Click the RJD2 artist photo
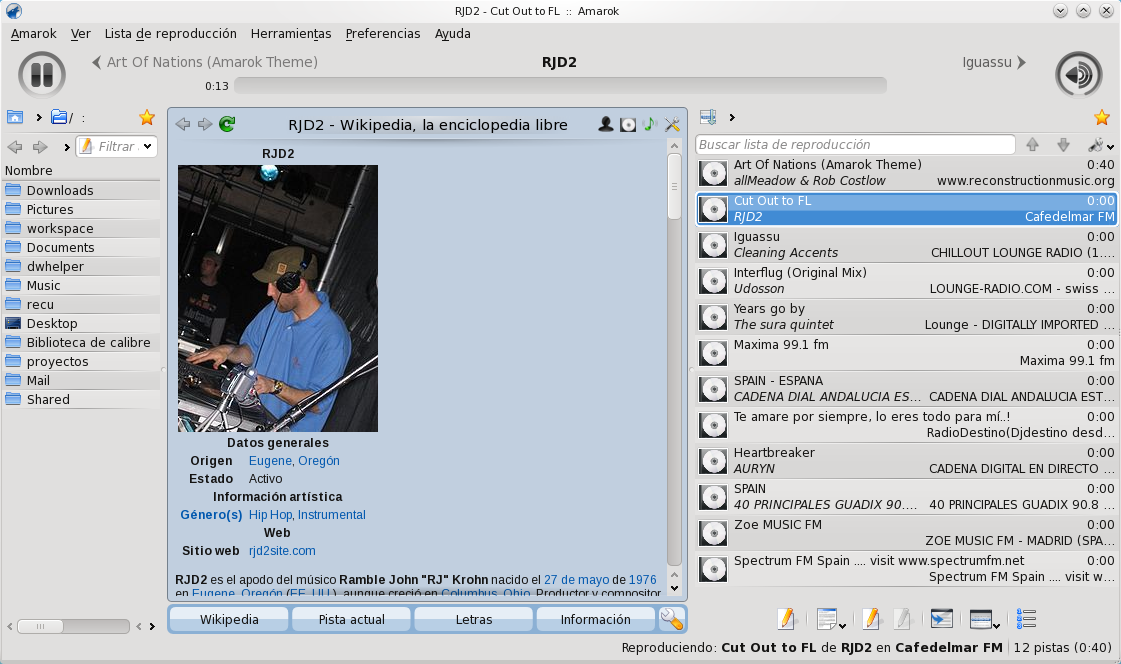Image resolution: width=1121 pixels, height=664 pixels. click(278, 298)
